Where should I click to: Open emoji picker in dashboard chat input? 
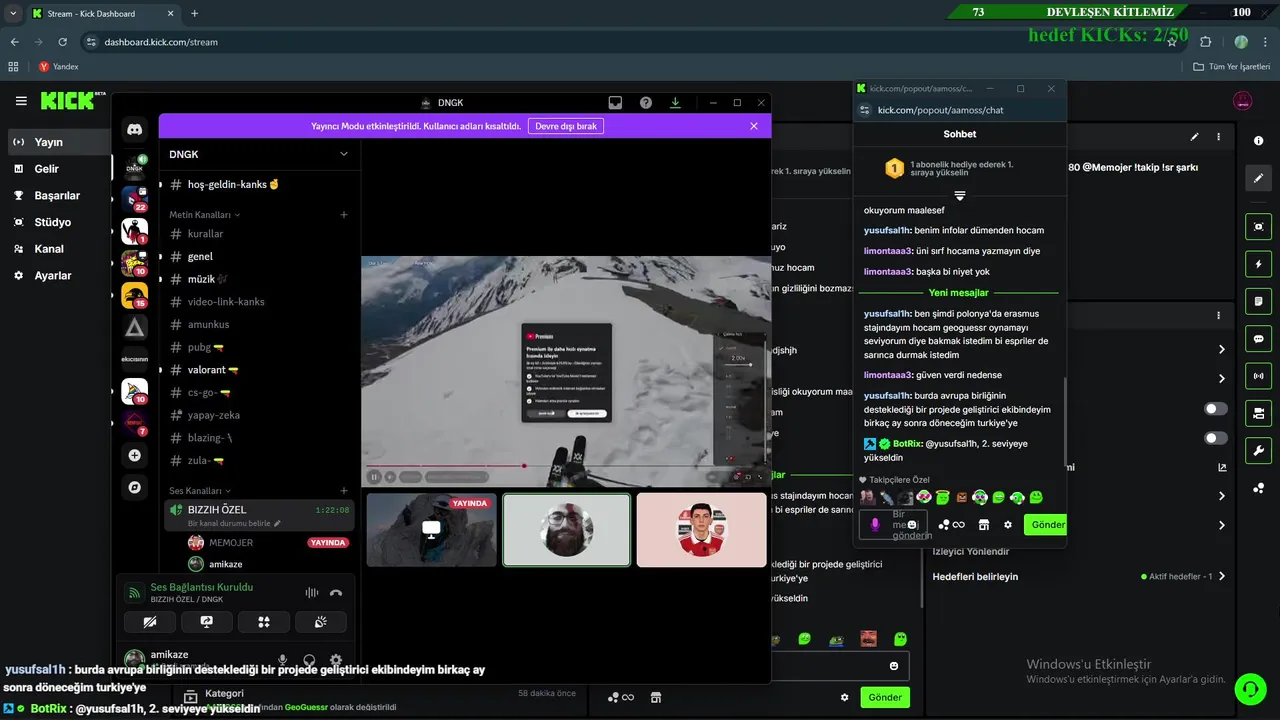coord(894,666)
